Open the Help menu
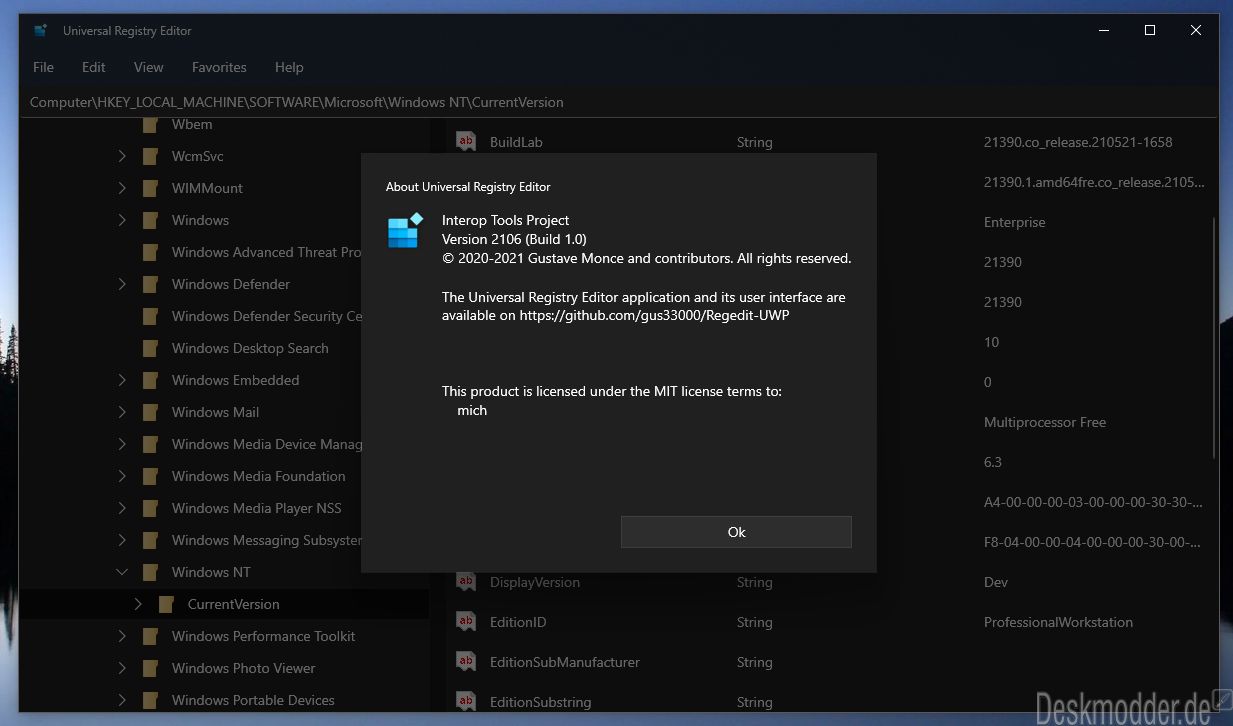This screenshot has height=726, width=1233. (x=289, y=67)
